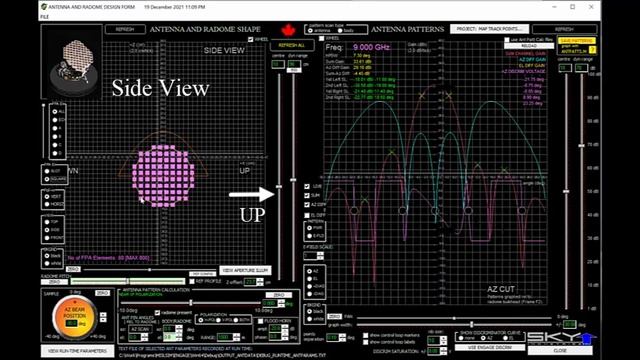Select white background for side view
The width and height of the screenshot is (640, 360).
tap(47, 264)
